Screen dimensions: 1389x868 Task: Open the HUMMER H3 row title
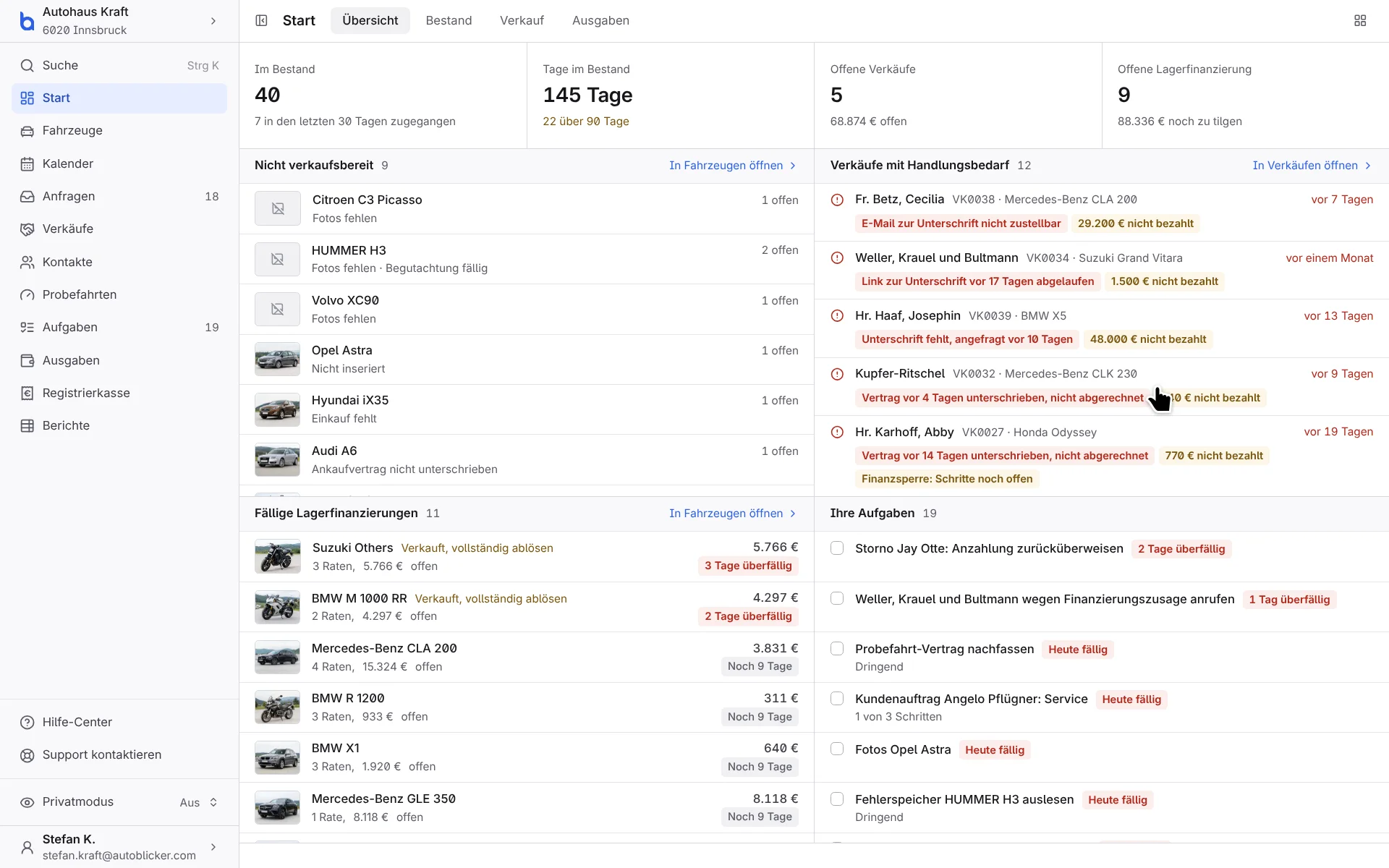(349, 250)
